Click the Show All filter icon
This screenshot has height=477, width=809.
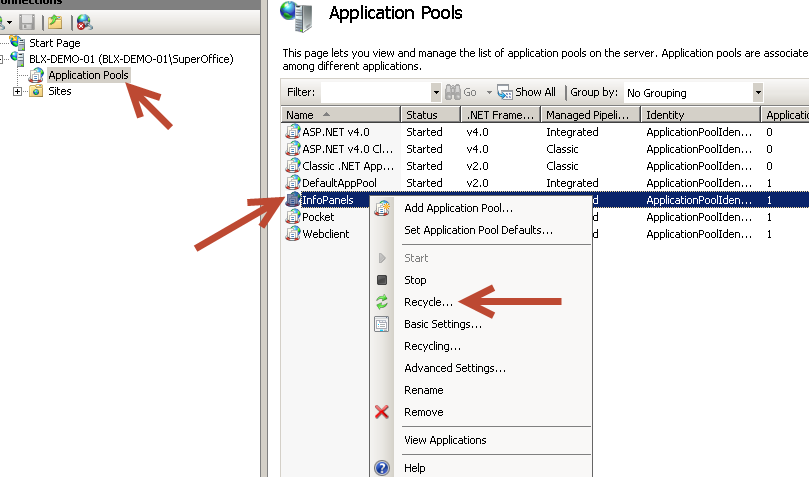505,92
